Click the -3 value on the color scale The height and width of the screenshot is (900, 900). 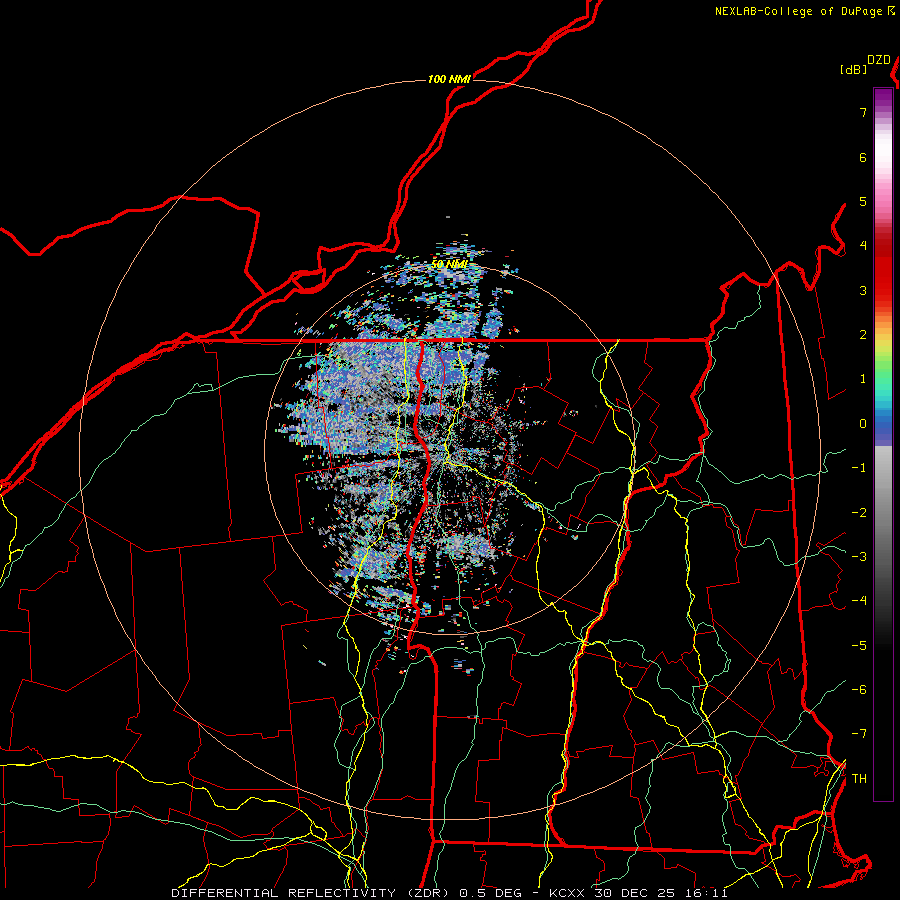[859, 557]
